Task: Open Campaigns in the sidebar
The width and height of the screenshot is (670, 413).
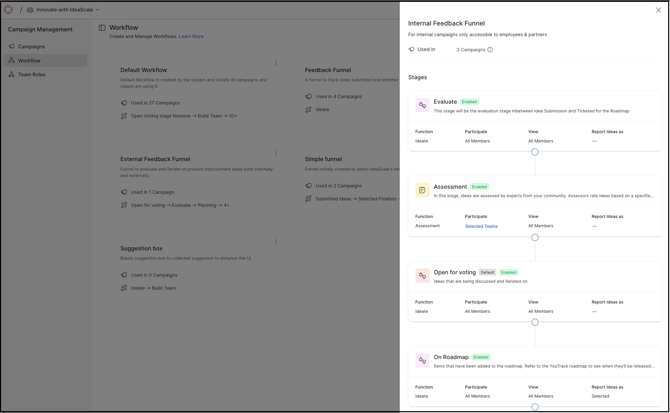Action: click(x=31, y=46)
